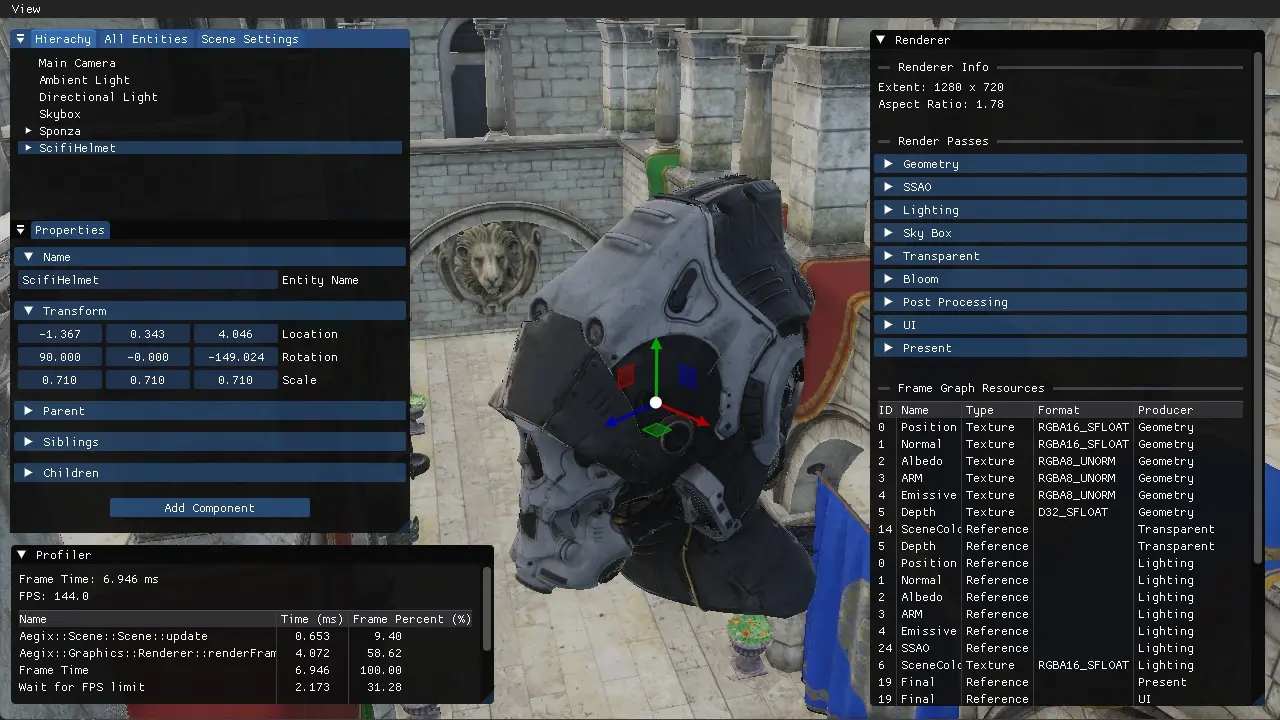The height and width of the screenshot is (720, 1280).
Task: Click the red X-axis gizmo arrow
Action: [x=700, y=422]
